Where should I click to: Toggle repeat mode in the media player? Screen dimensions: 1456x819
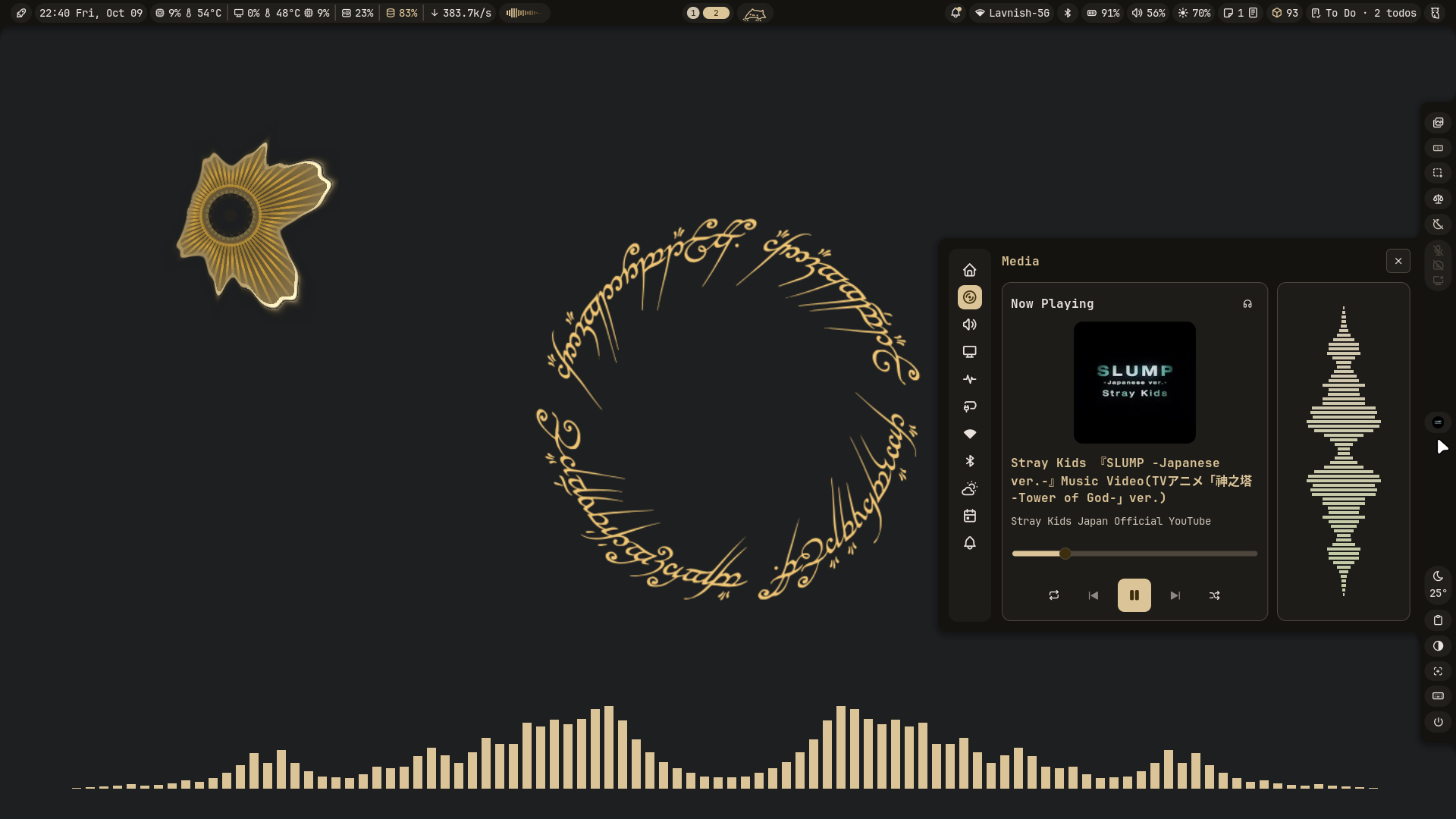tap(1054, 595)
